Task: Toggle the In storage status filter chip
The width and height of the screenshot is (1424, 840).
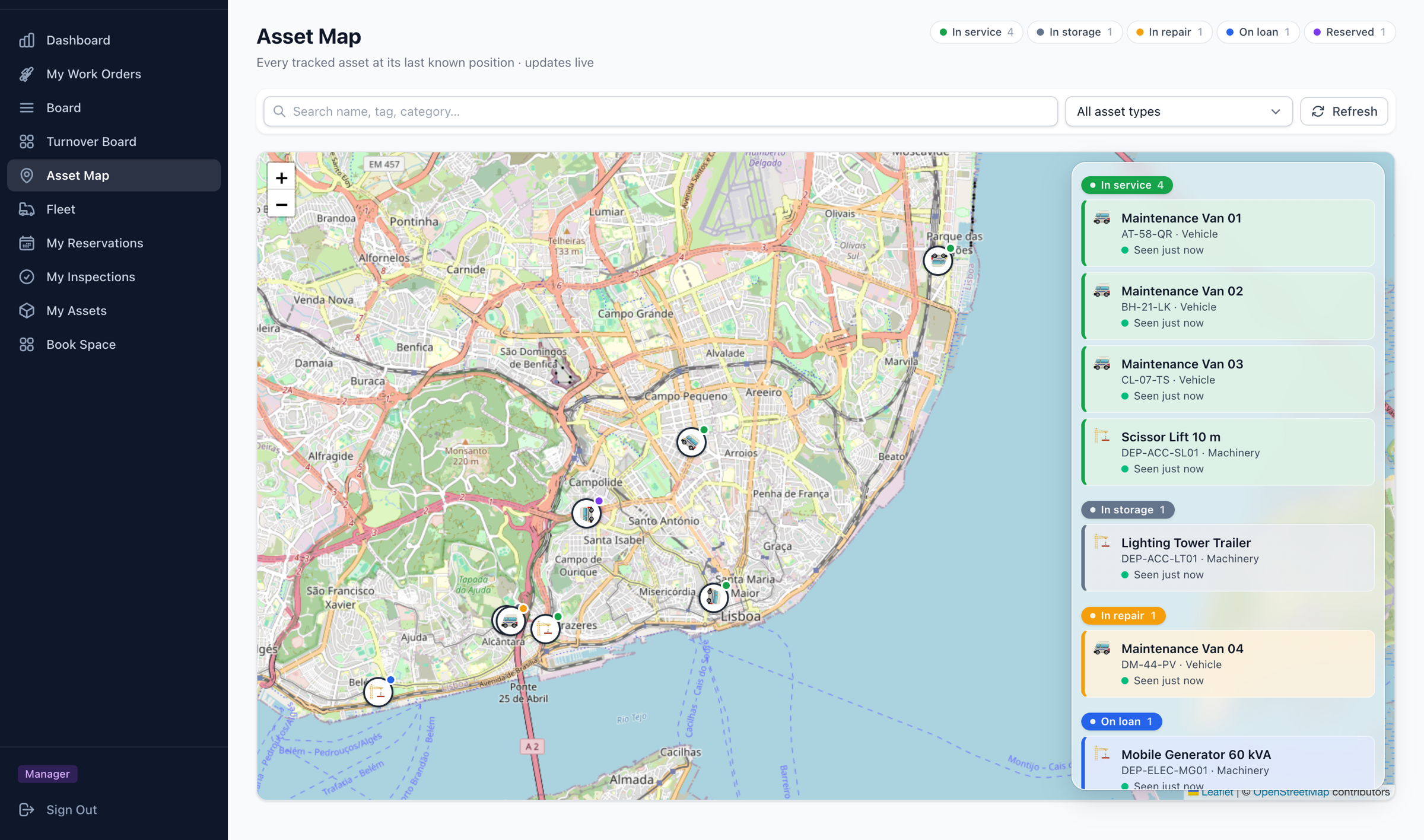Action: [x=1074, y=32]
